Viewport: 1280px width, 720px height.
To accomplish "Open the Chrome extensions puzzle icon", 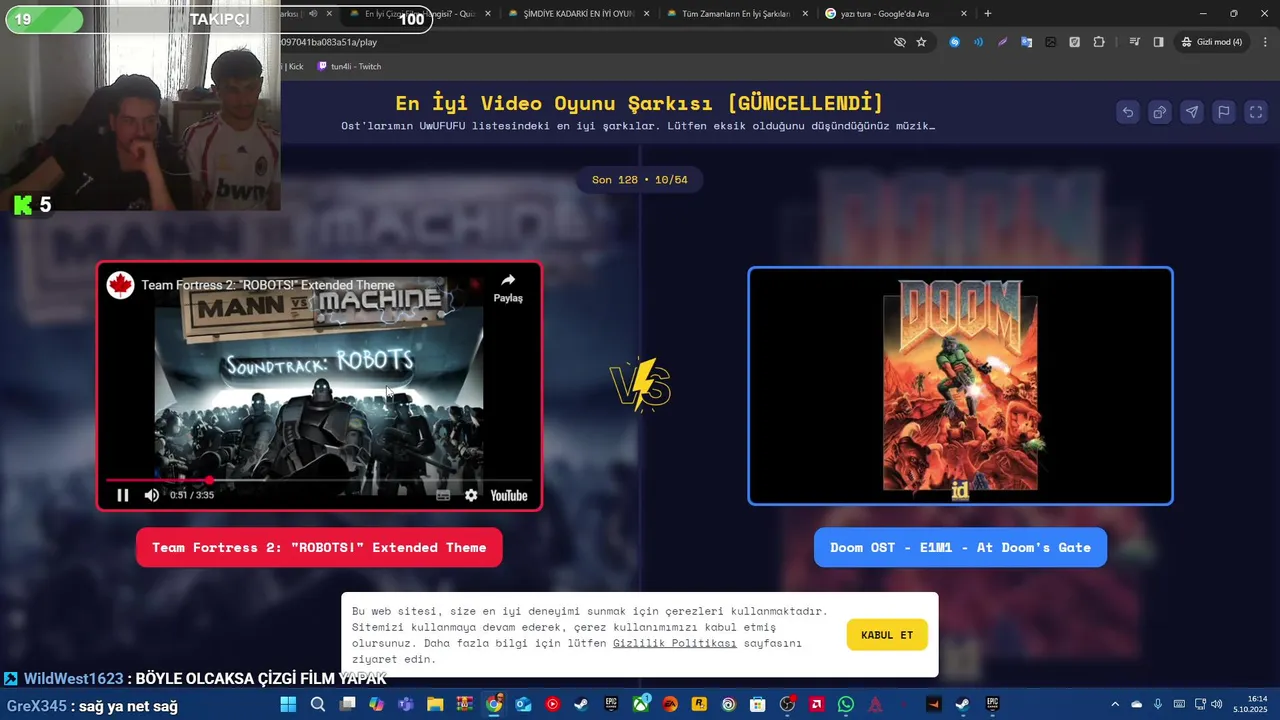I will pyautogui.click(x=1099, y=42).
